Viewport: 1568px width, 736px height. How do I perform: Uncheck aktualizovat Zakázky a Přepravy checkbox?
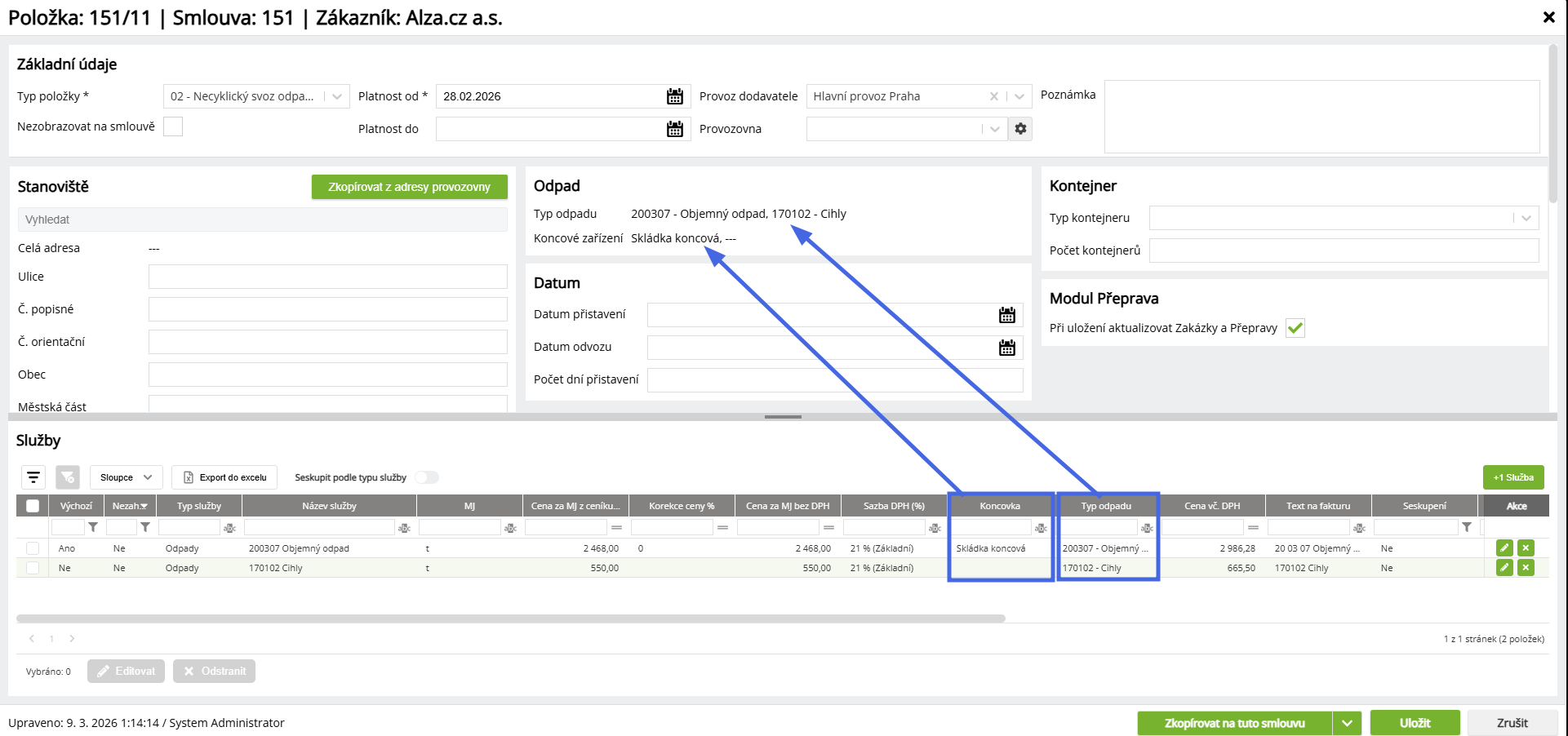[x=1295, y=328]
